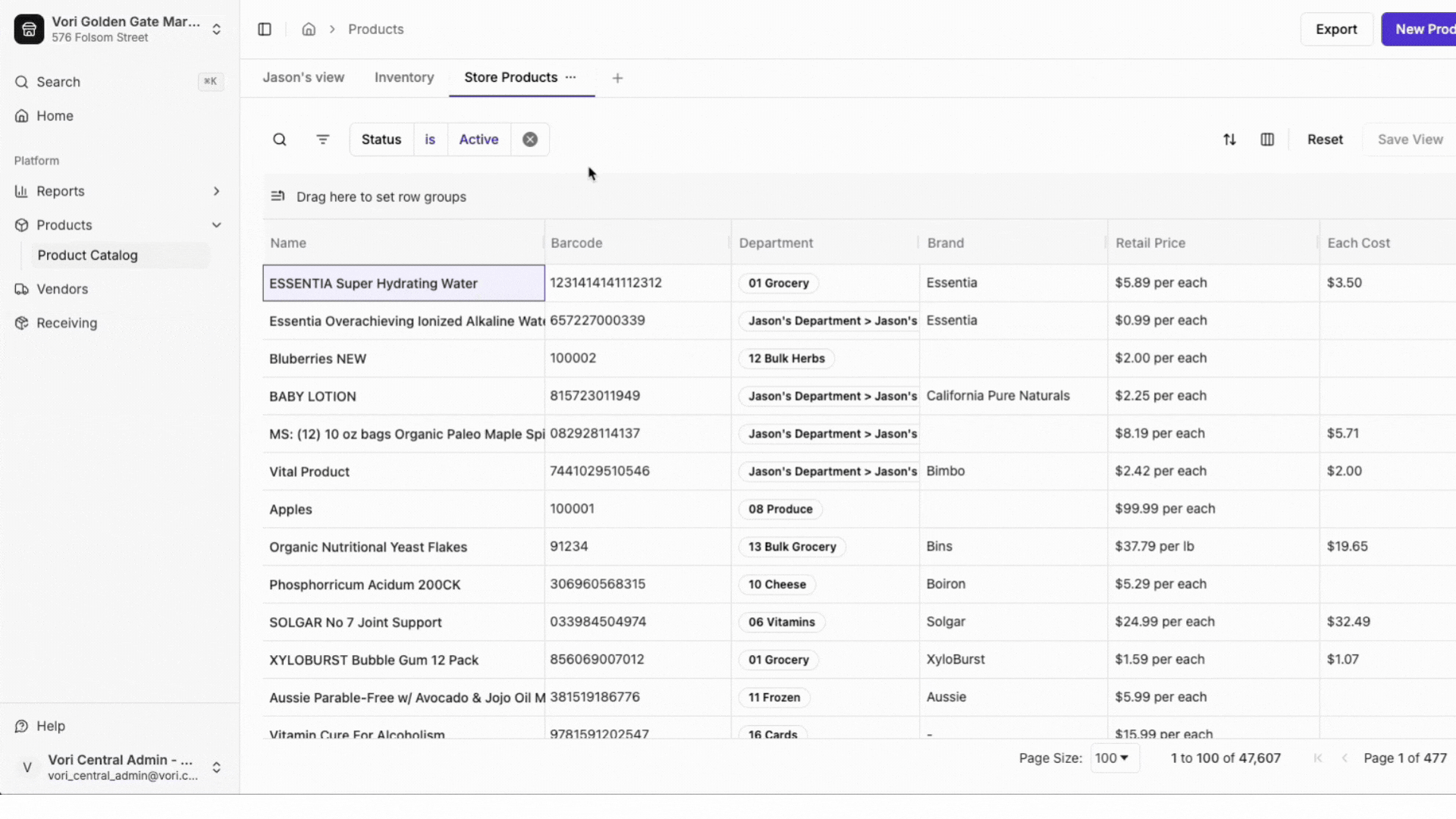Add a new view with plus icon

click(617, 78)
